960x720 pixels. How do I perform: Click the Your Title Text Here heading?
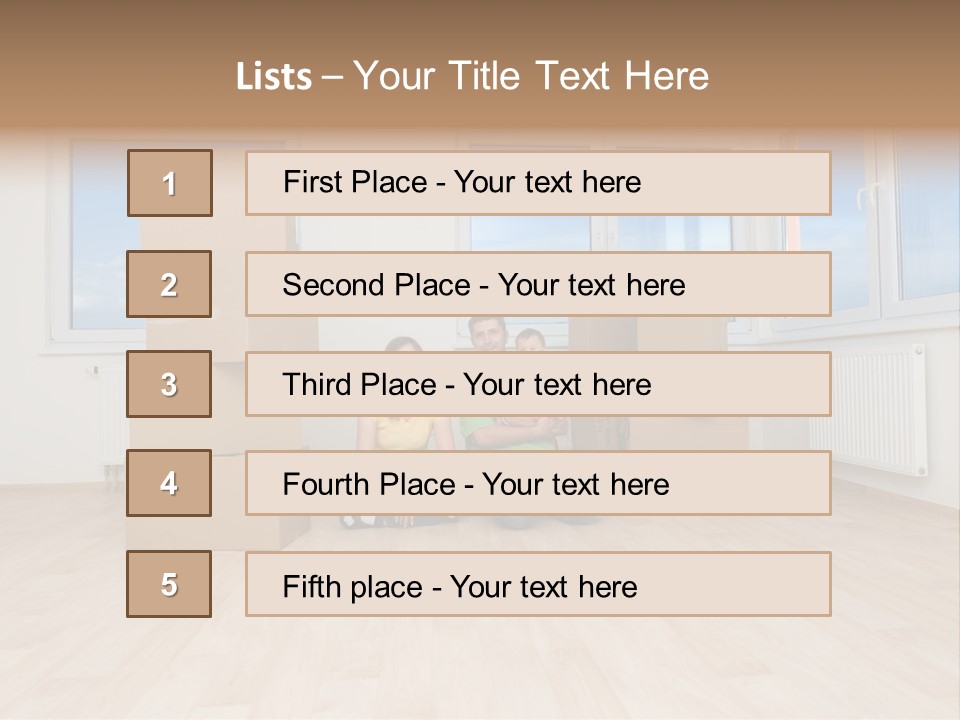pyautogui.click(x=531, y=76)
